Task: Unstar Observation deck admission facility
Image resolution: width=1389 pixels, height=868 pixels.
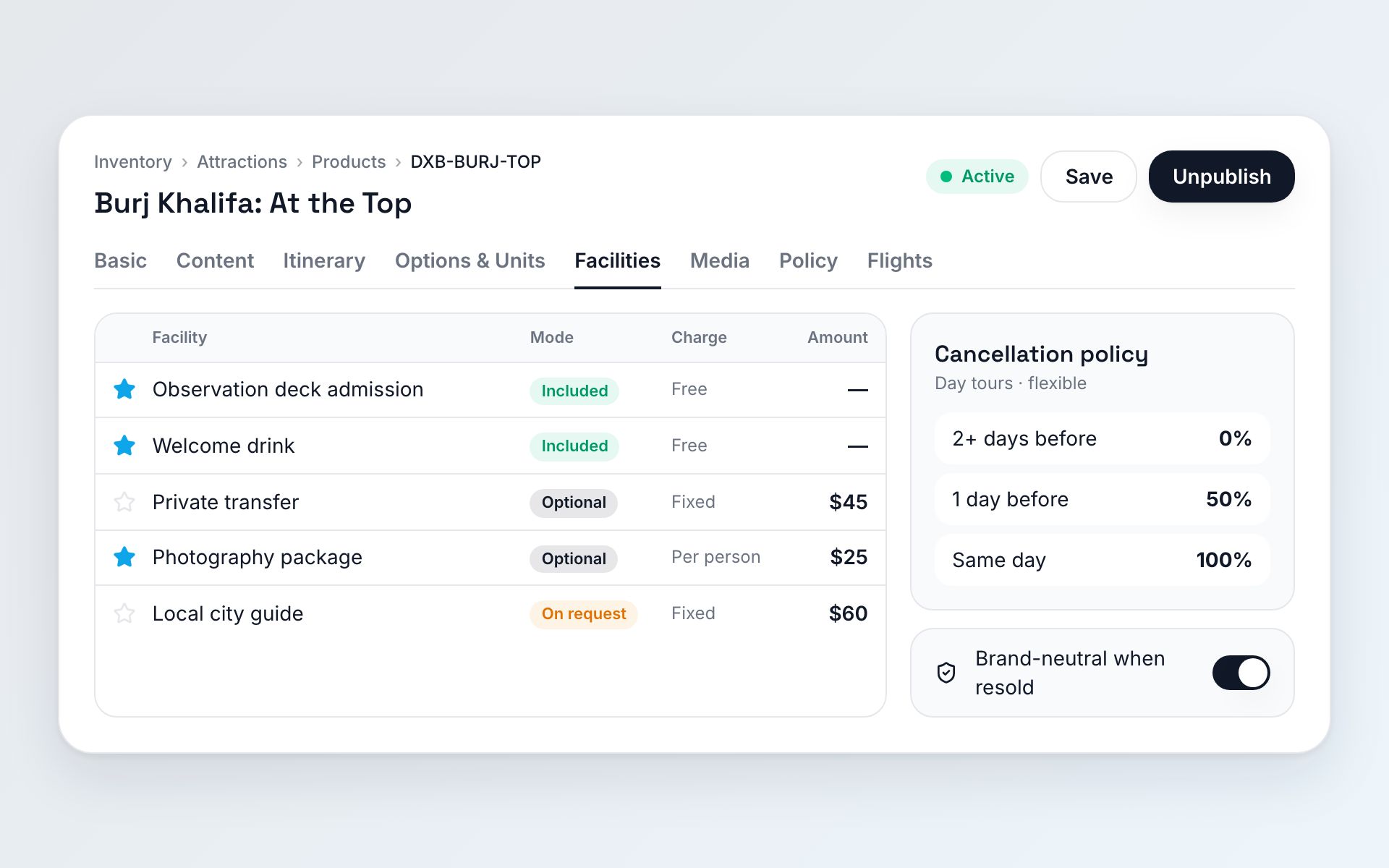Action: [124, 389]
